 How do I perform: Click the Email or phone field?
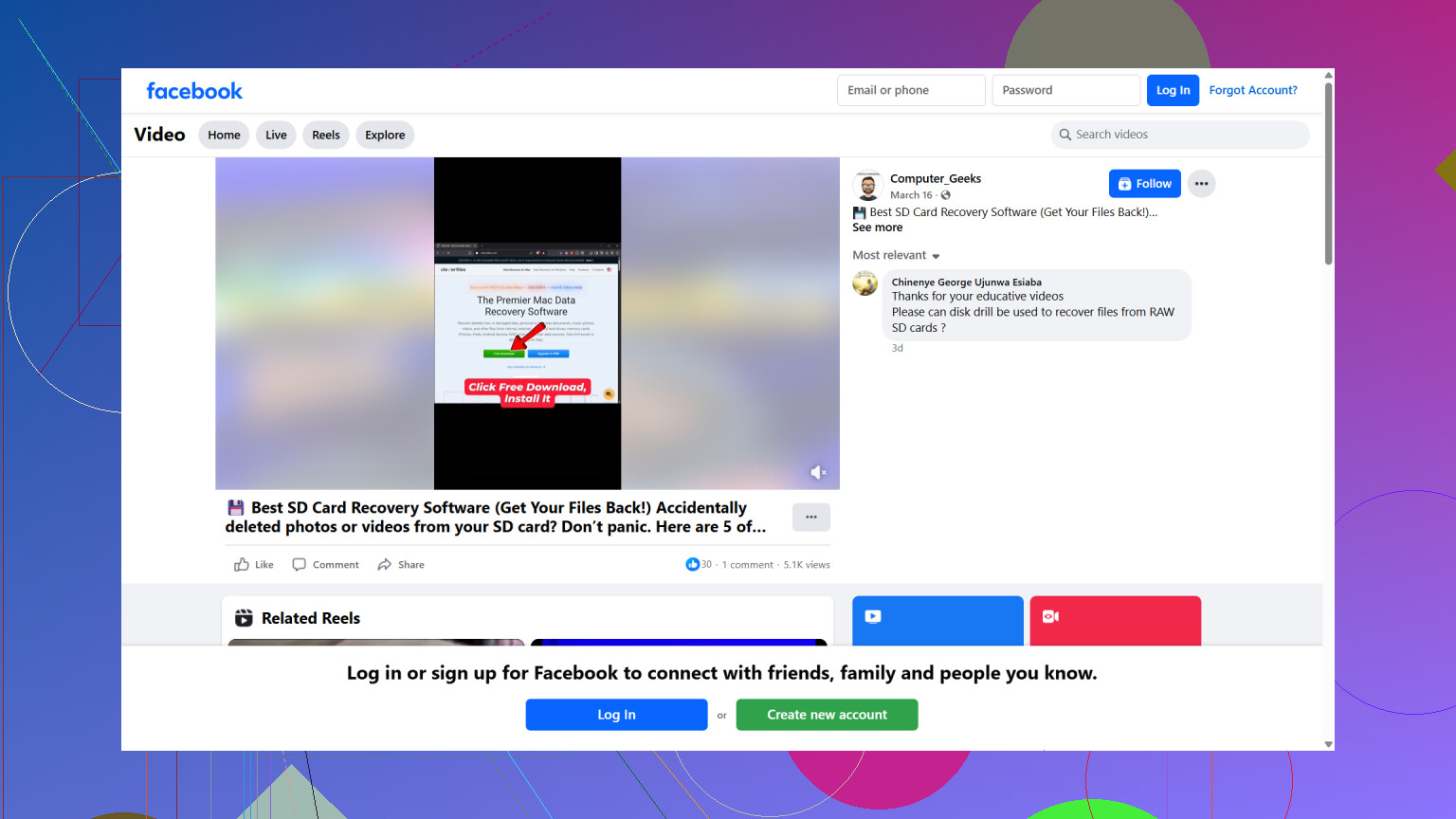(911, 90)
